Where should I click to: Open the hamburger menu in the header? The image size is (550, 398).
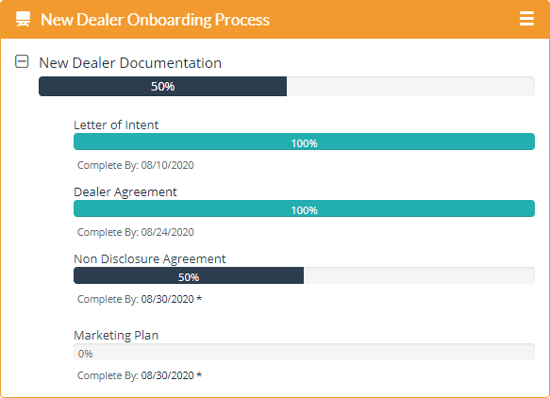click(x=526, y=19)
